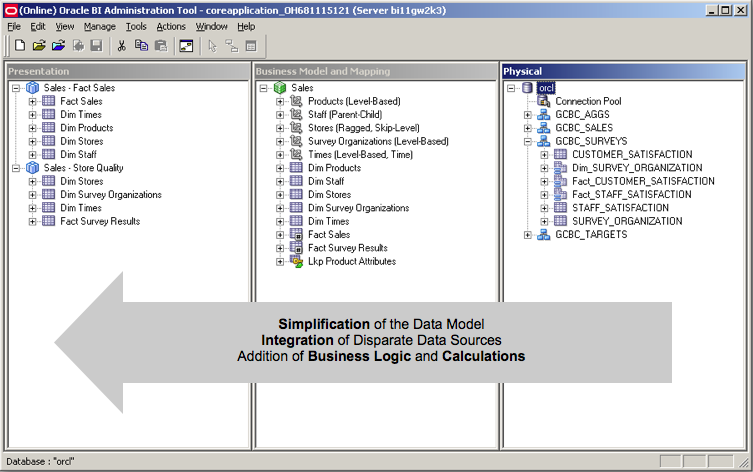Click the Open Online folder icon
This screenshot has height=472, width=753.
click(x=58, y=46)
